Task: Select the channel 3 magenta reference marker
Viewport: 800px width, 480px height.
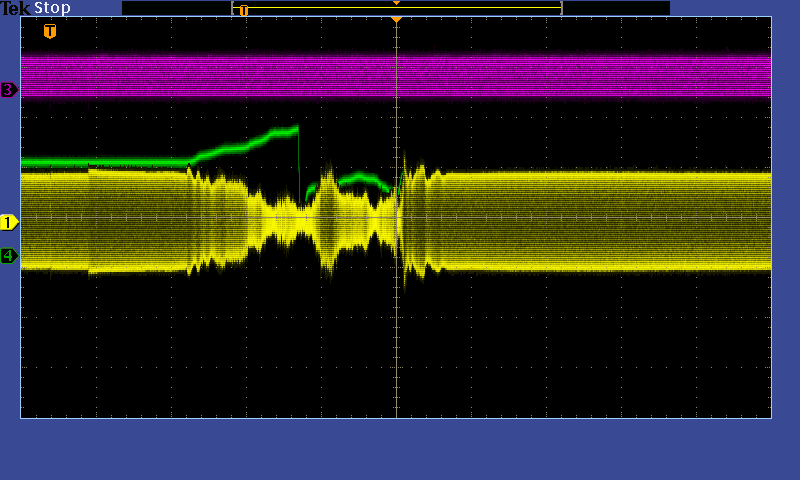Action: 9,90
